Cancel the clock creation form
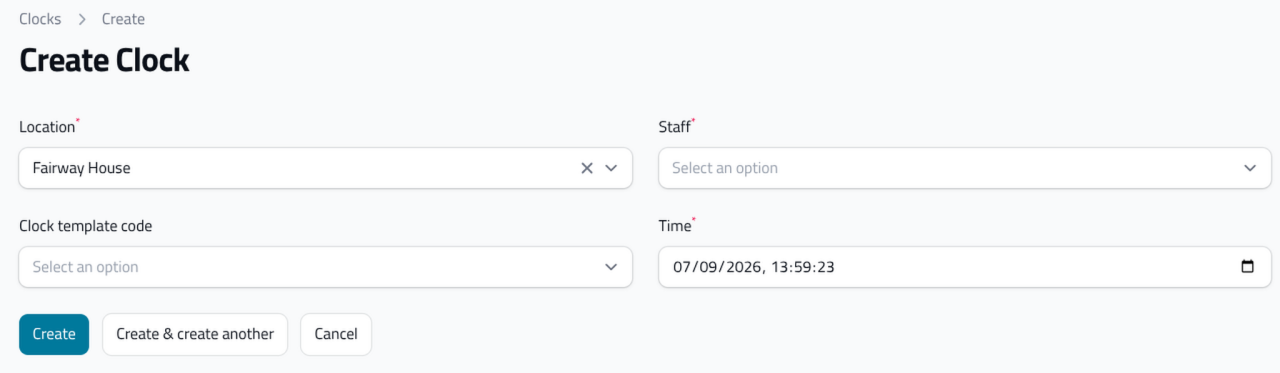The height and width of the screenshot is (373, 1280). tap(336, 334)
